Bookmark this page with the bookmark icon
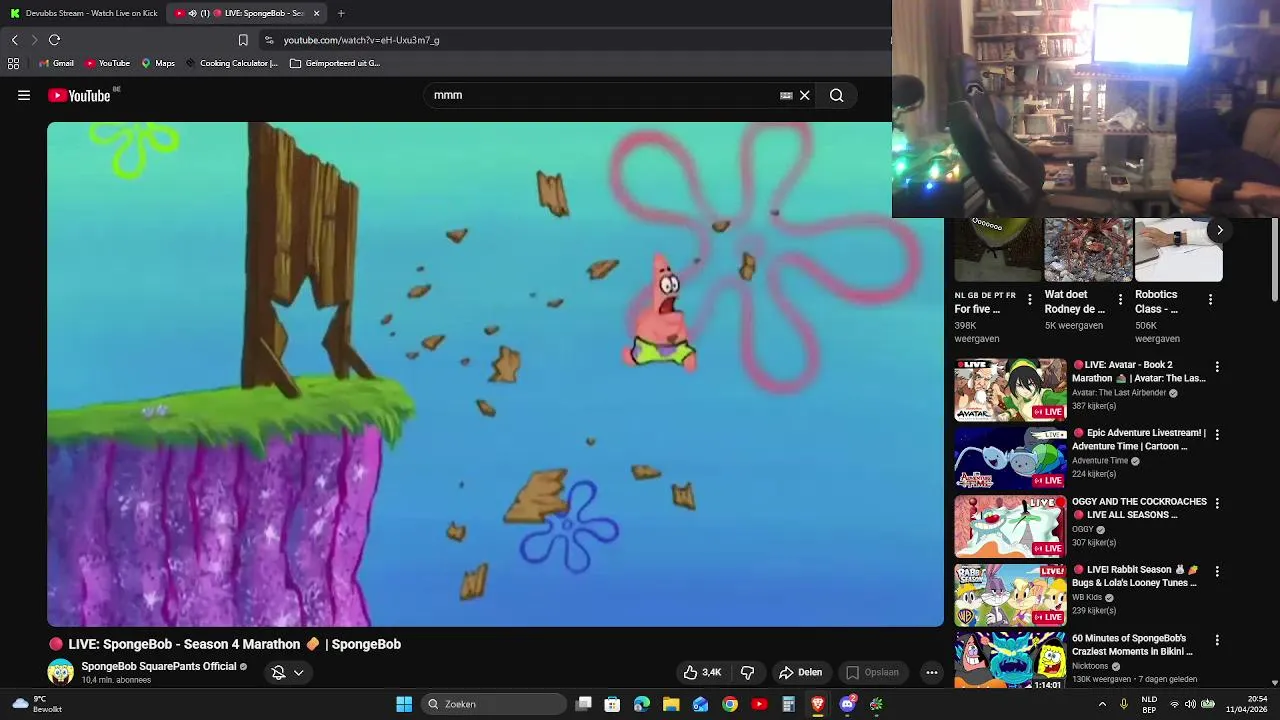This screenshot has width=1280, height=720. click(x=243, y=40)
